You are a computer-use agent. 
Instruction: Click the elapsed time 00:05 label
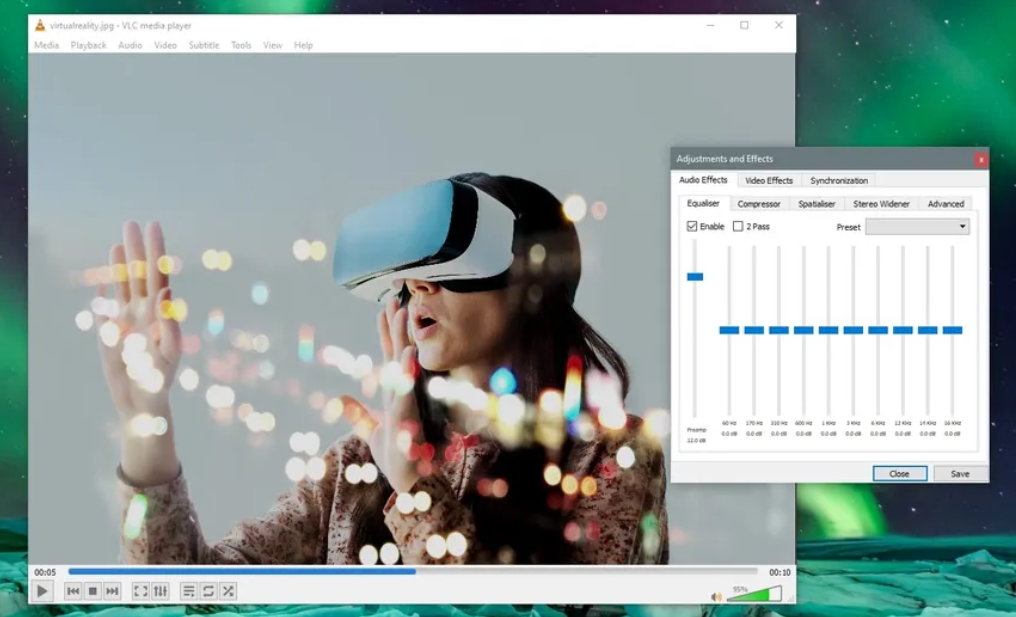[45, 572]
